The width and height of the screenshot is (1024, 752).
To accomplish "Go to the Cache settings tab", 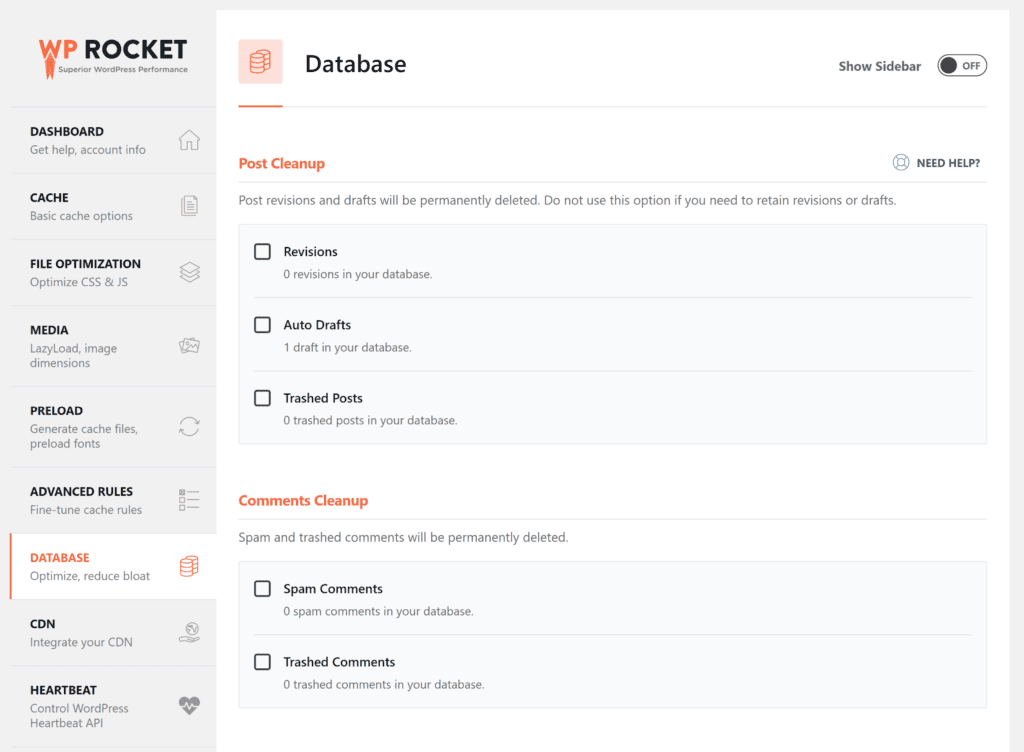I will [x=114, y=206].
